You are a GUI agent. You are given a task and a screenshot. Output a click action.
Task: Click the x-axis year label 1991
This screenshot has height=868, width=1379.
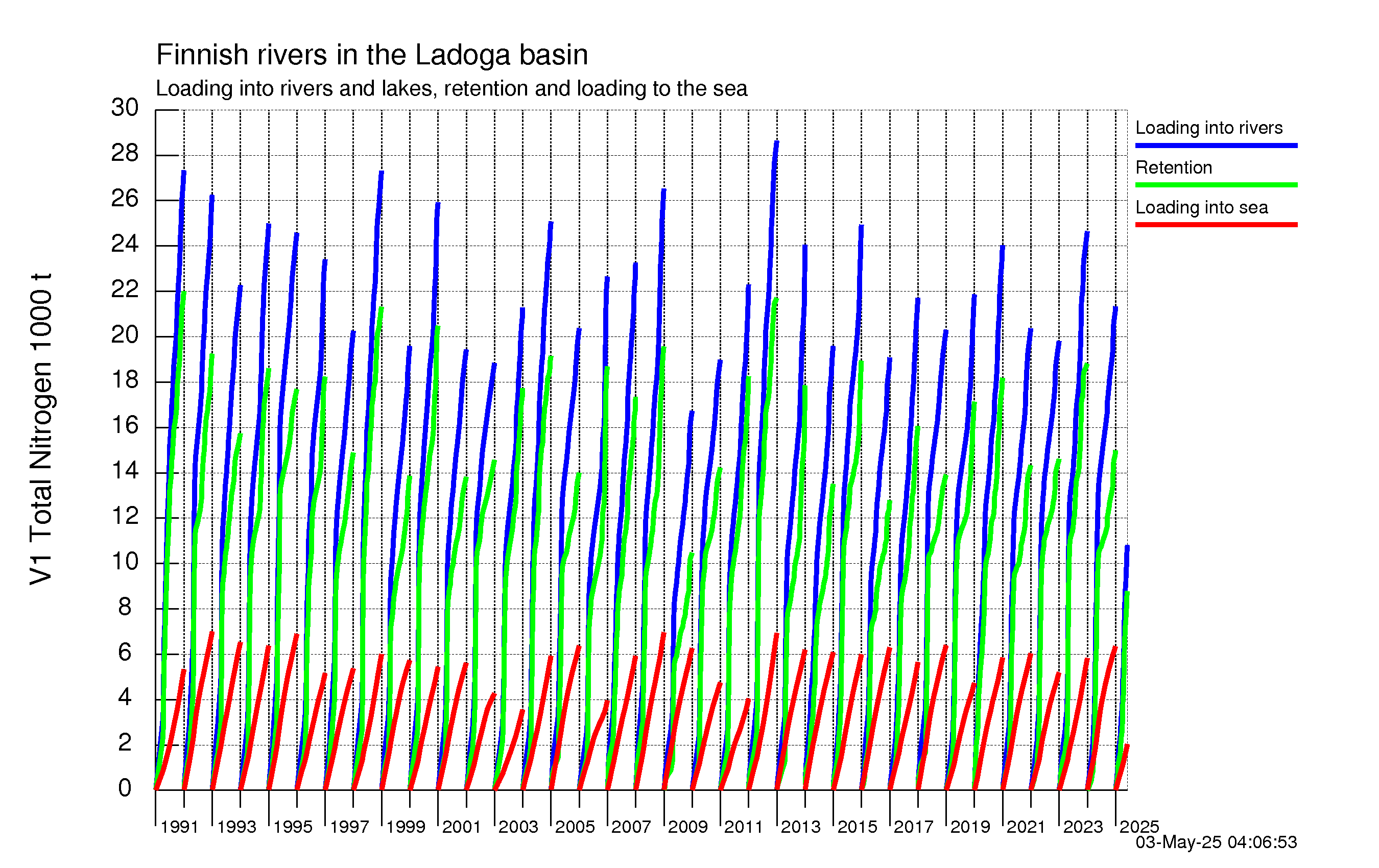179,827
